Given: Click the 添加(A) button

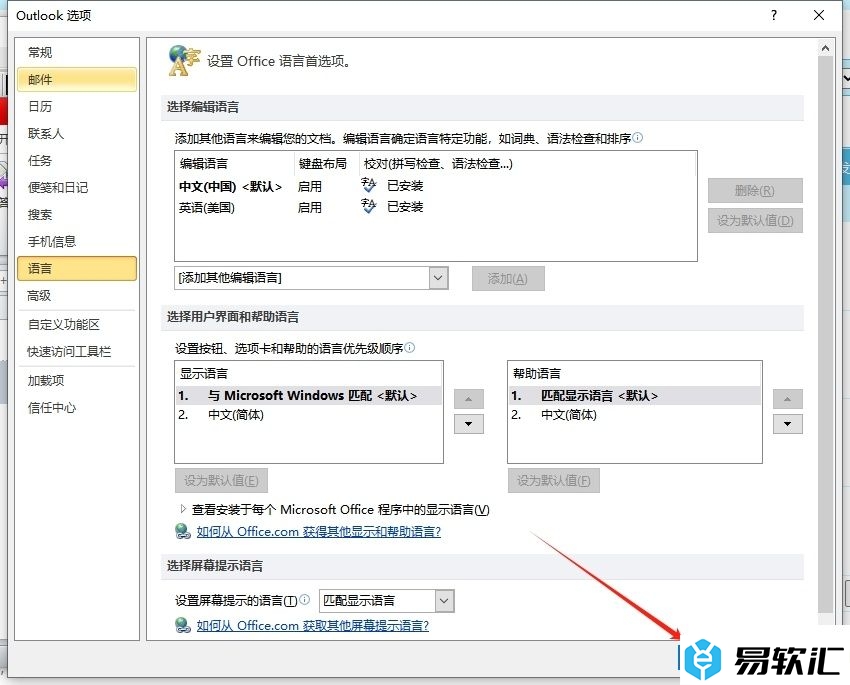Looking at the screenshot, I should pos(508,279).
